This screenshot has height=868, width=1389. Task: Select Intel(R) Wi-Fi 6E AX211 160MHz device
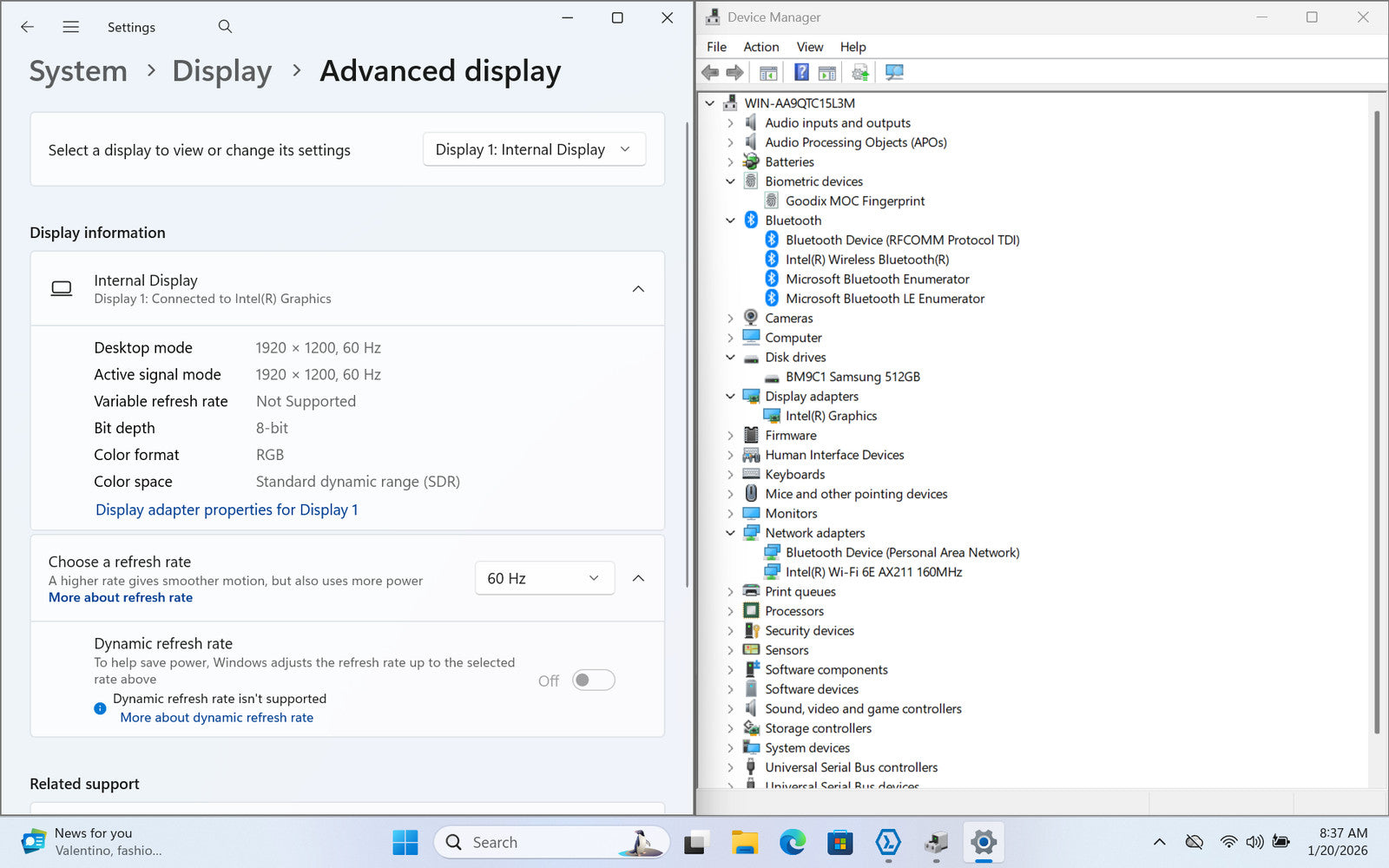pyautogui.click(x=873, y=572)
